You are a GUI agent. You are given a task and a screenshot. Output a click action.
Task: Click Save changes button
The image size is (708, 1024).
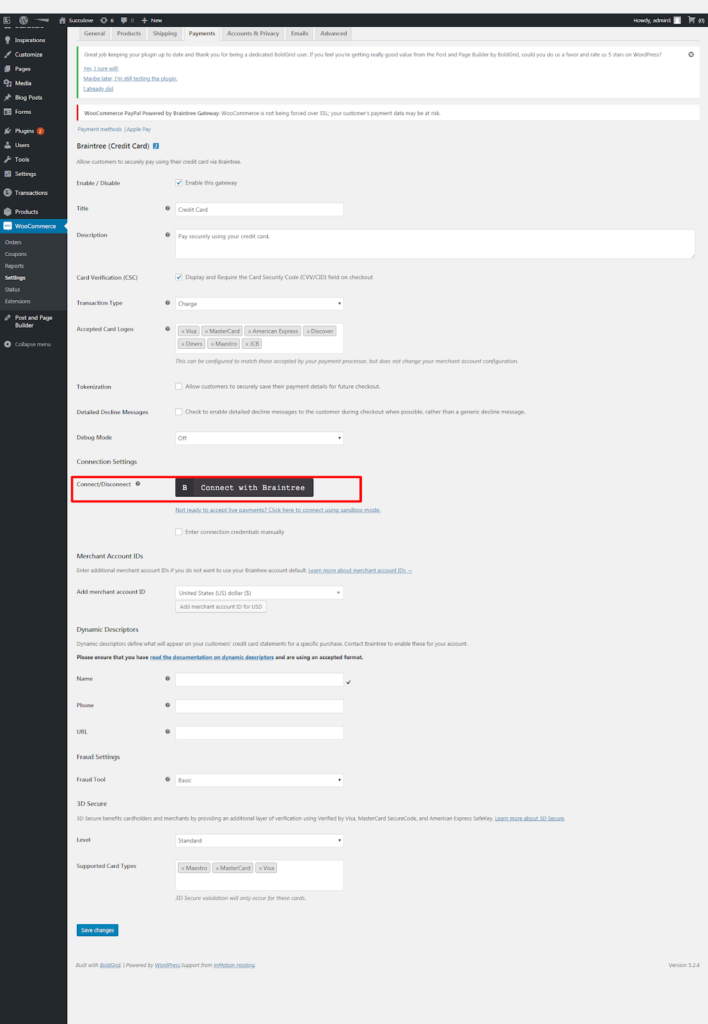[x=97, y=930]
